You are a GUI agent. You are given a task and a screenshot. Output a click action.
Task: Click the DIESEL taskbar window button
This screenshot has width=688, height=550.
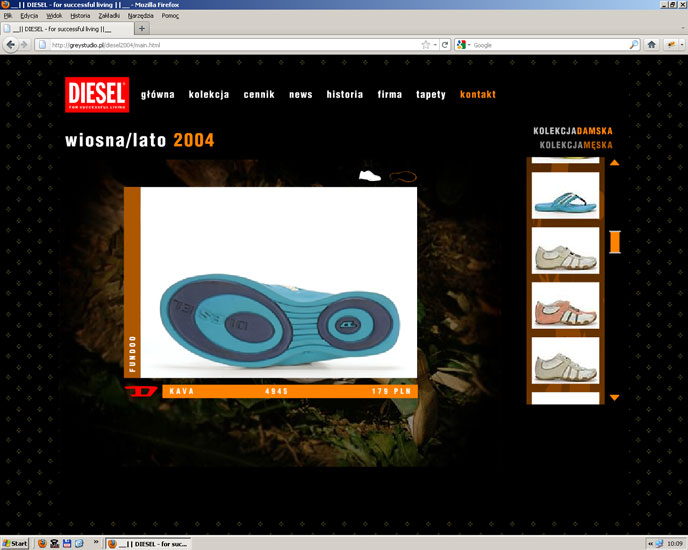click(x=148, y=543)
